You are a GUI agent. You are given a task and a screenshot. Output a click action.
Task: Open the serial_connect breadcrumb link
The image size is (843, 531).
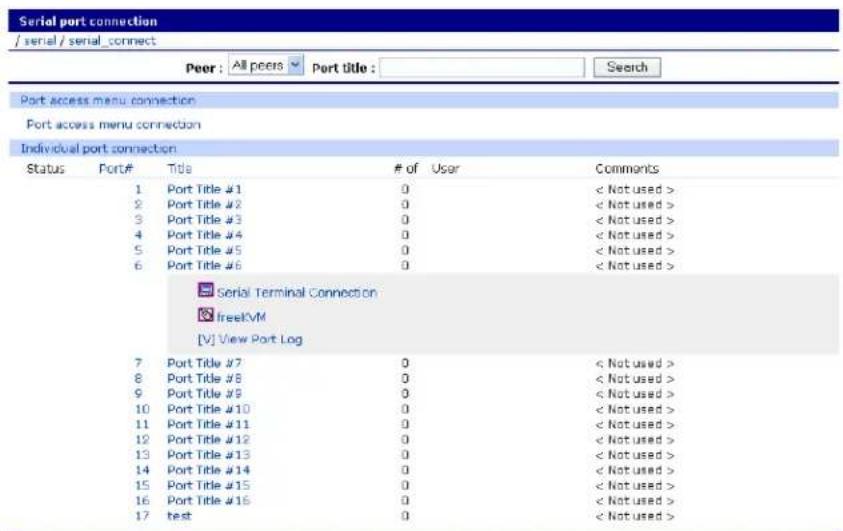click(112, 41)
